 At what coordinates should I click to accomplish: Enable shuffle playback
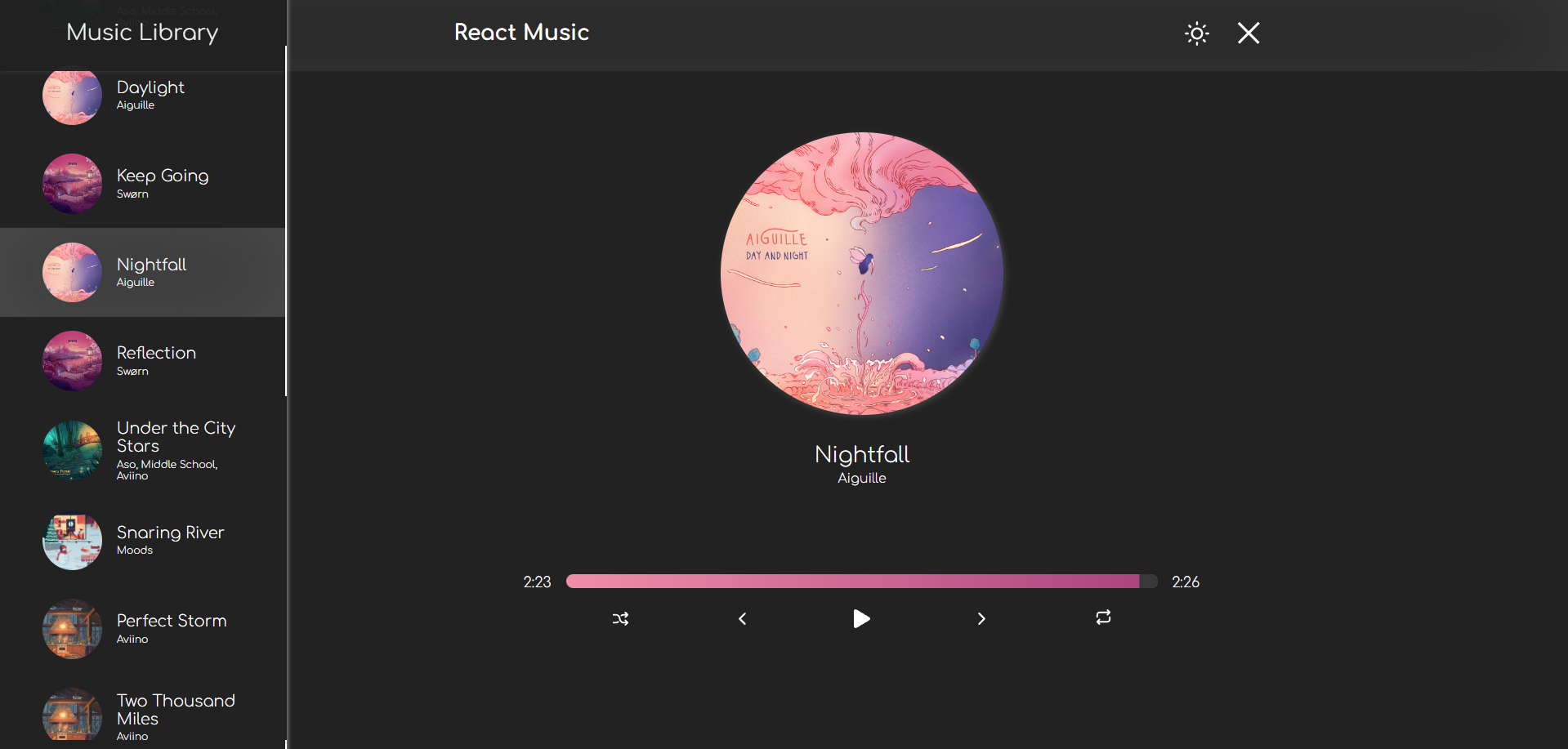pyautogui.click(x=621, y=619)
